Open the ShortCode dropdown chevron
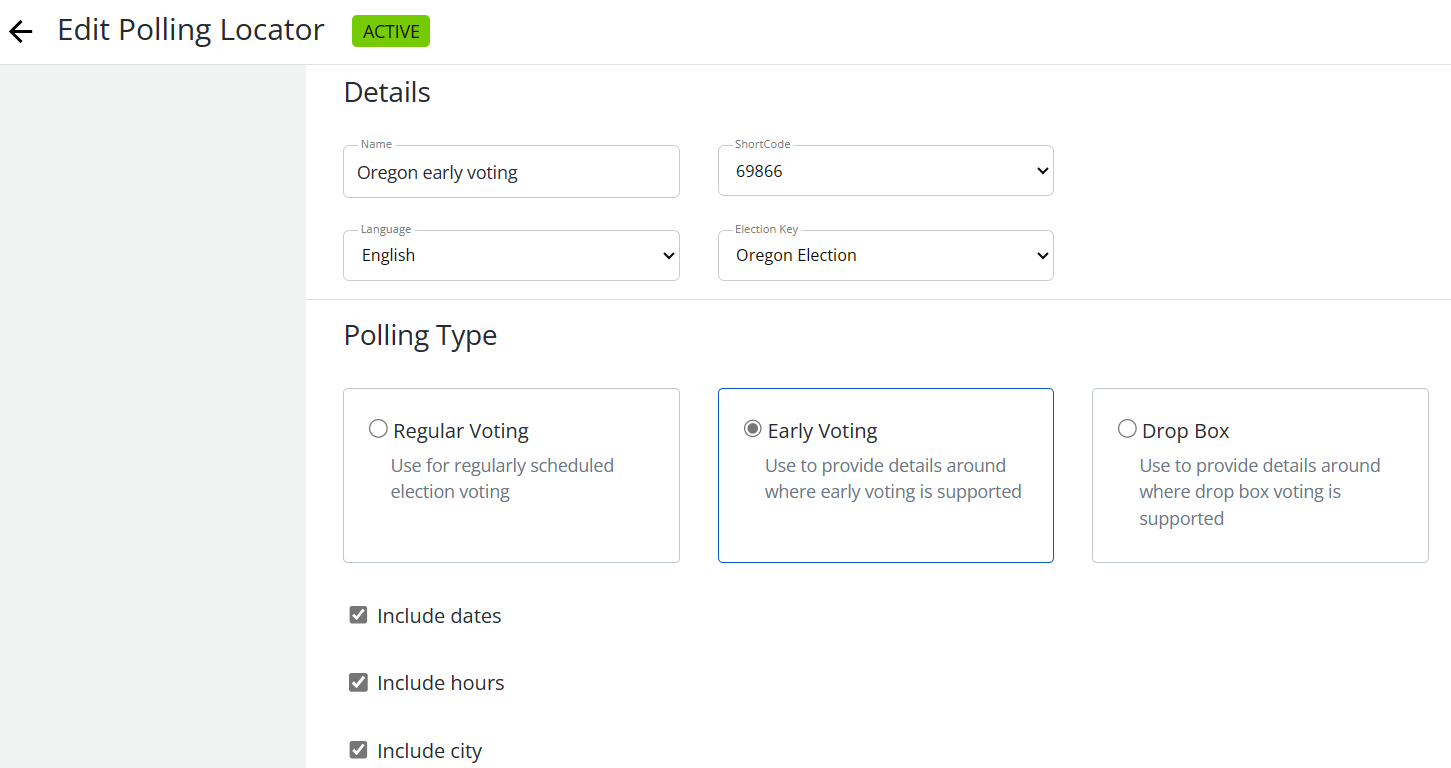This screenshot has width=1451, height=768. [x=1041, y=170]
